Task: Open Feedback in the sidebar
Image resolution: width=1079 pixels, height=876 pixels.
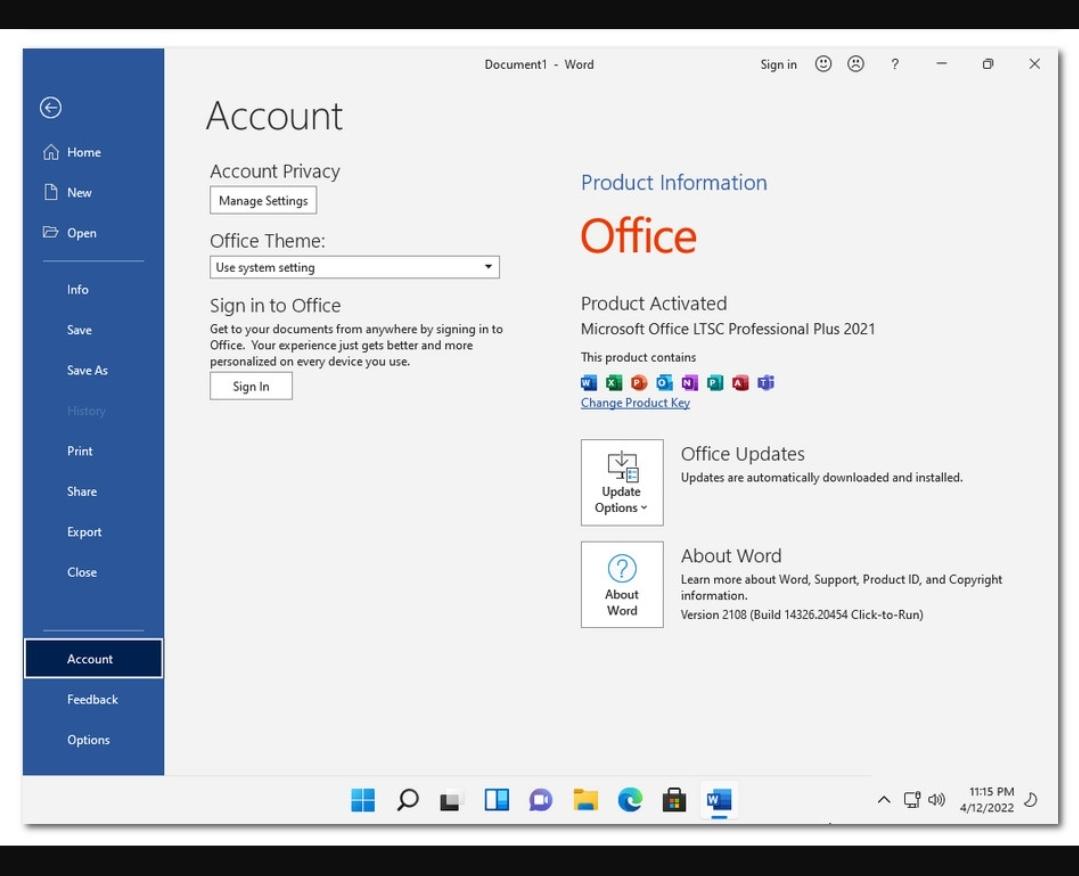Action: tap(94, 699)
